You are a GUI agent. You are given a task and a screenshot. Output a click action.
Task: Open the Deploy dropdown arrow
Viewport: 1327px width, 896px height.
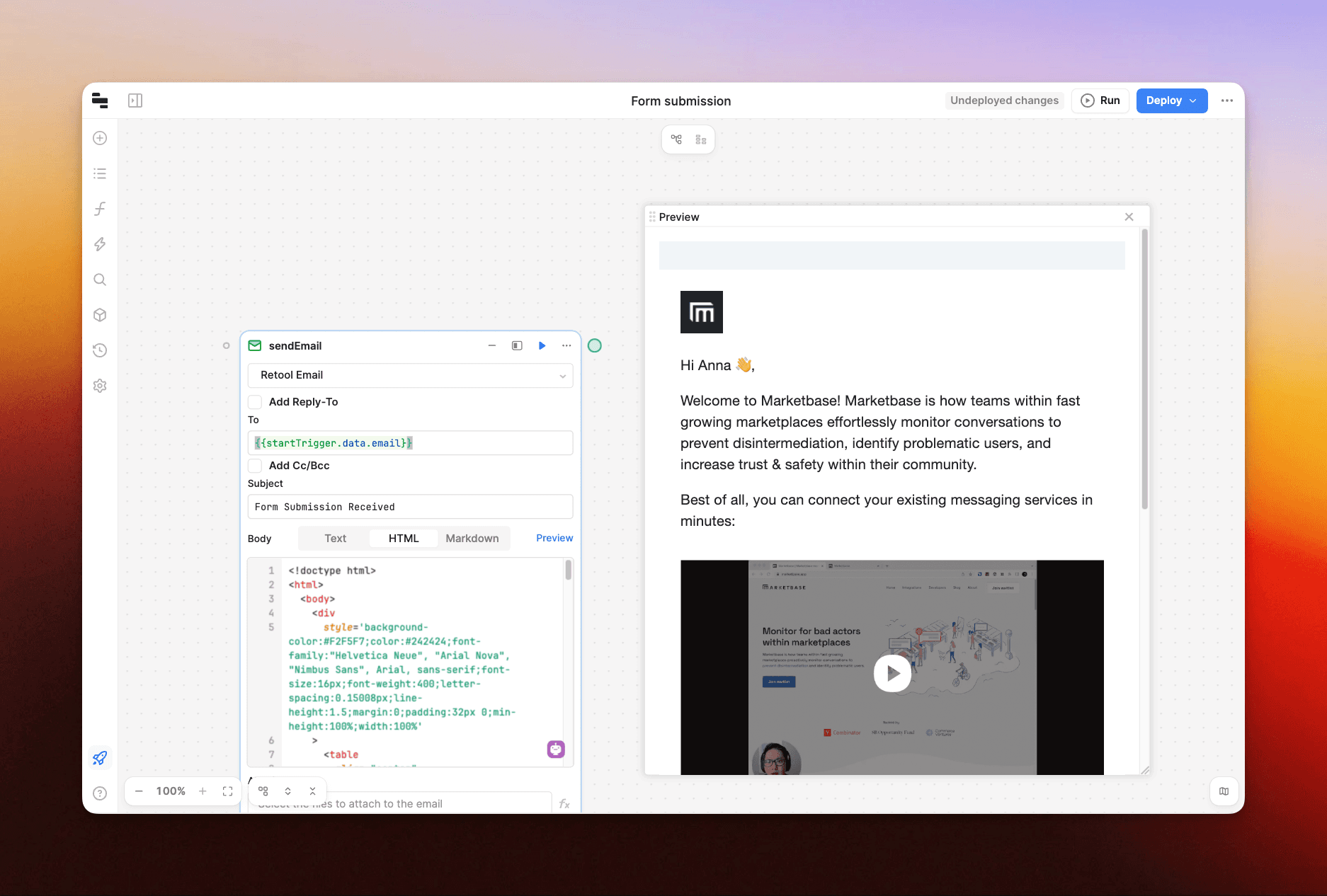(x=1193, y=100)
